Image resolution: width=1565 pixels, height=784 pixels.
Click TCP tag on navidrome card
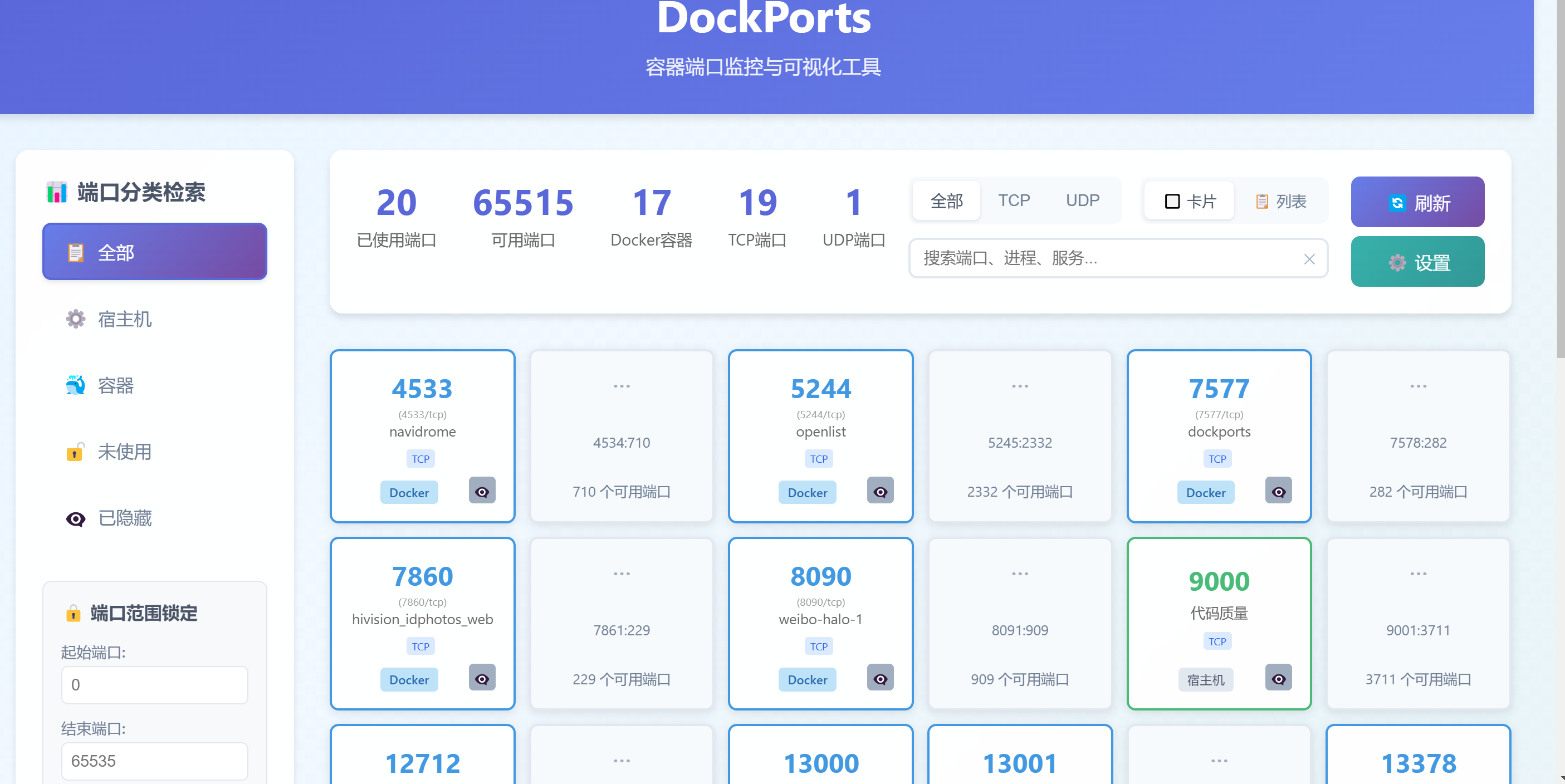click(x=420, y=458)
